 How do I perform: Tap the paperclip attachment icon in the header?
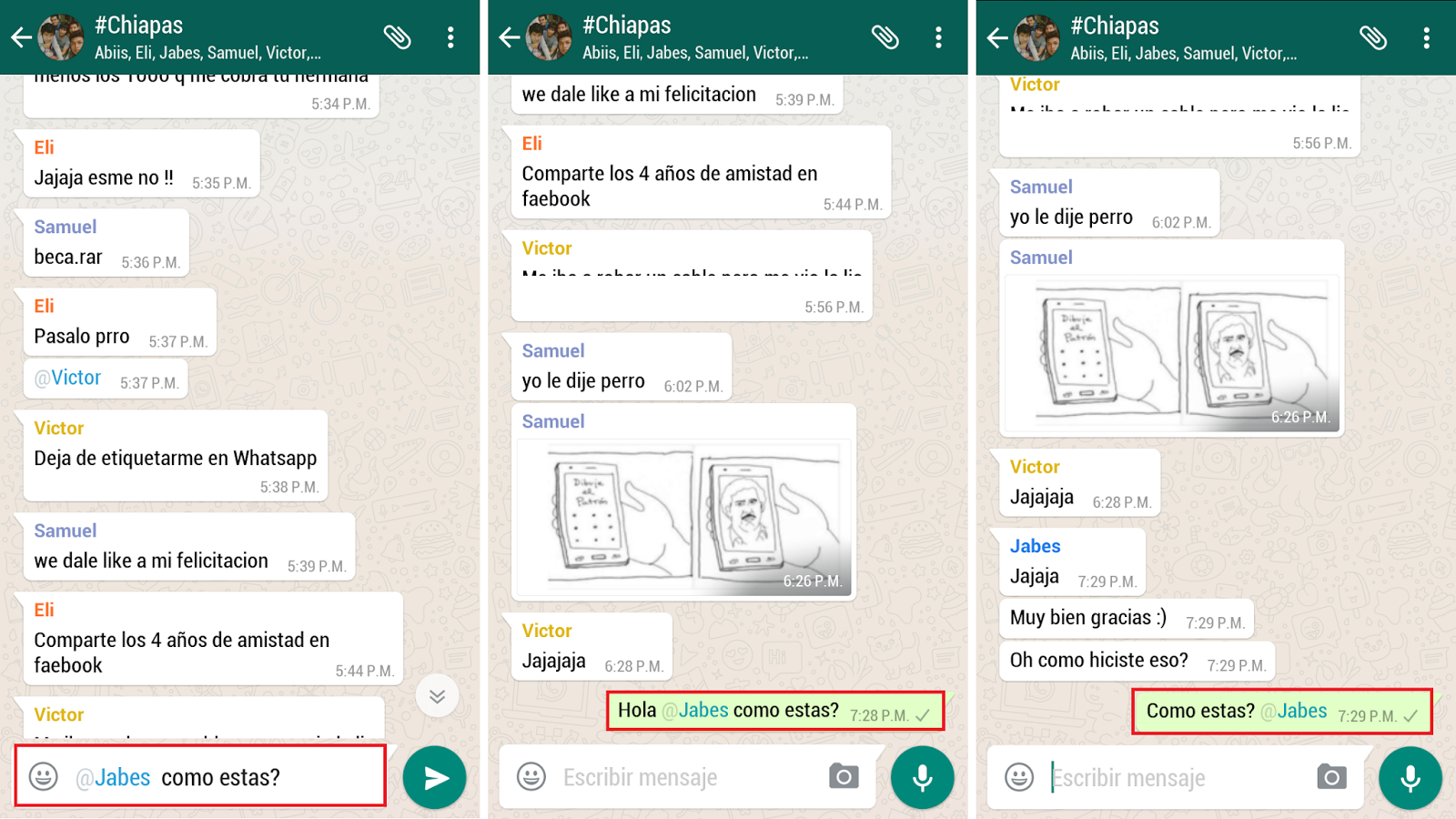(x=399, y=36)
